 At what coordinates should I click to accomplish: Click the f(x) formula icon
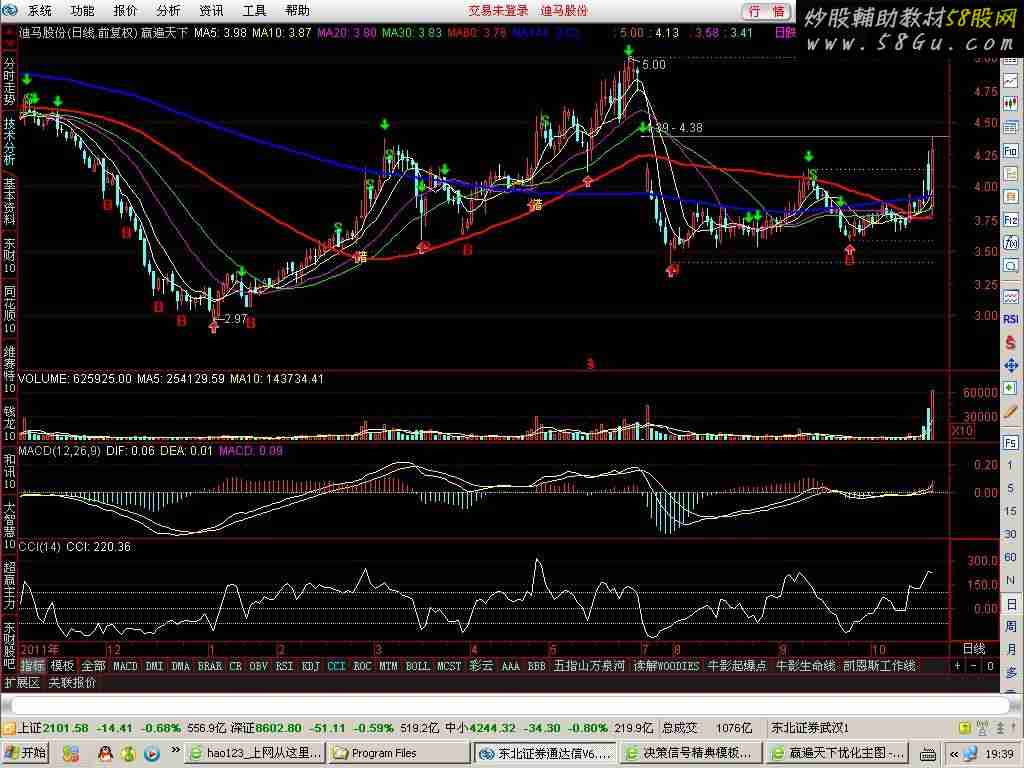coord(1010,243)
